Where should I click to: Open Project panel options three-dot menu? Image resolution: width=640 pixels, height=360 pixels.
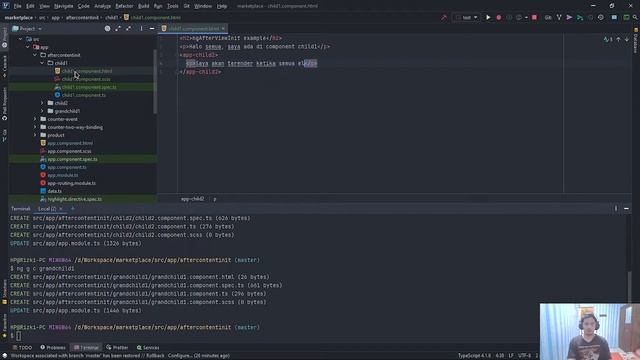141,29
